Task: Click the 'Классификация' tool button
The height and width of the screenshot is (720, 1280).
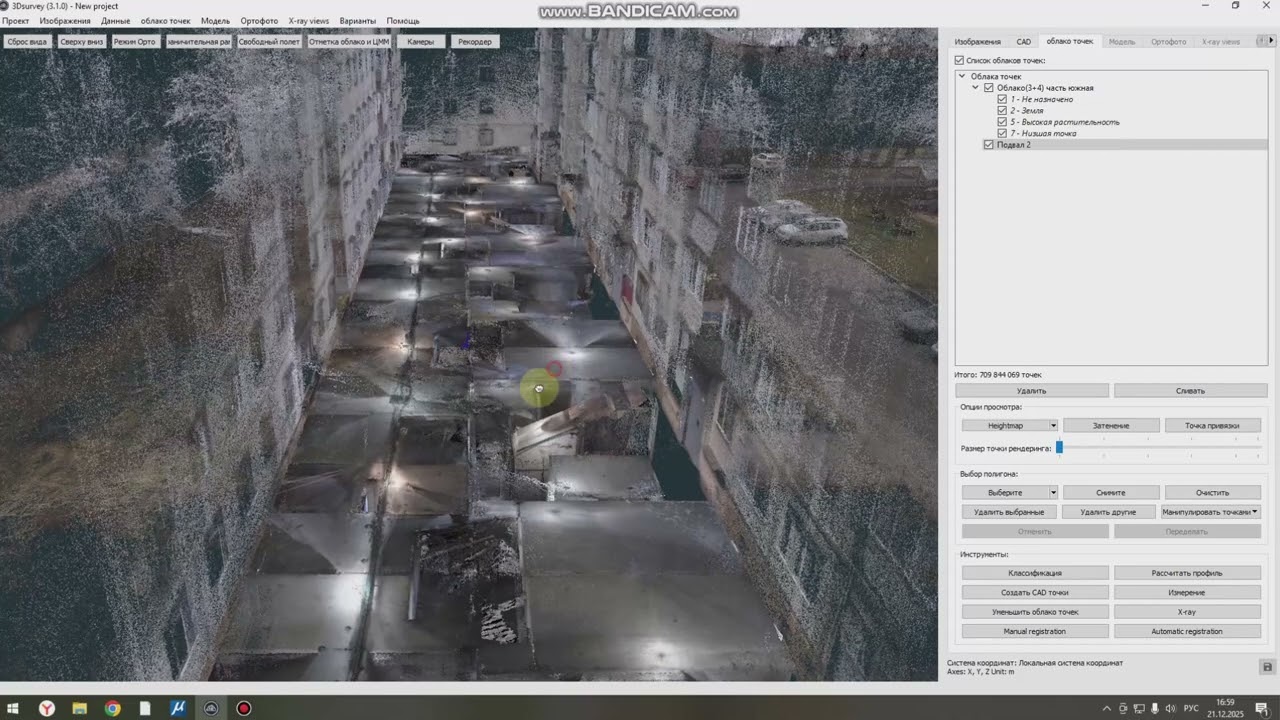Action: click(1035, 573)
